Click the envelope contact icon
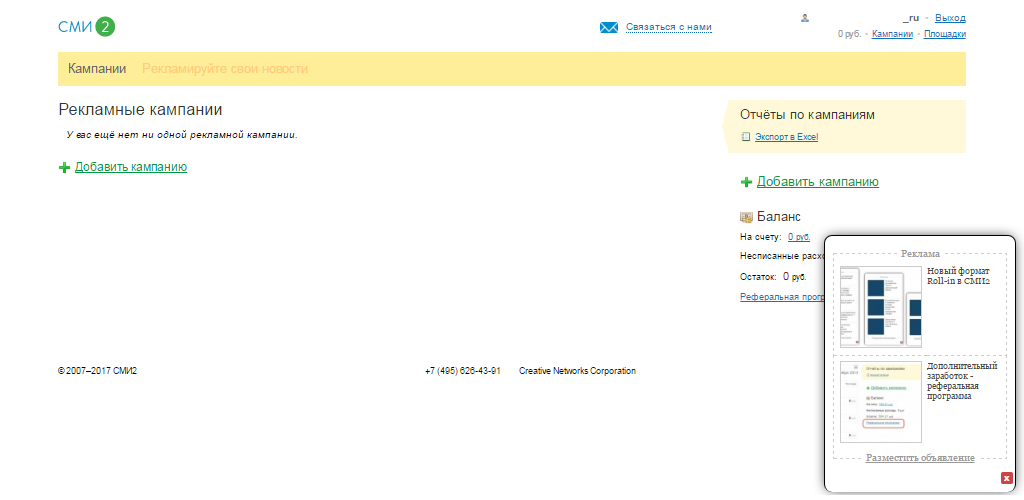1024x500 pixels. click(609, 27)
